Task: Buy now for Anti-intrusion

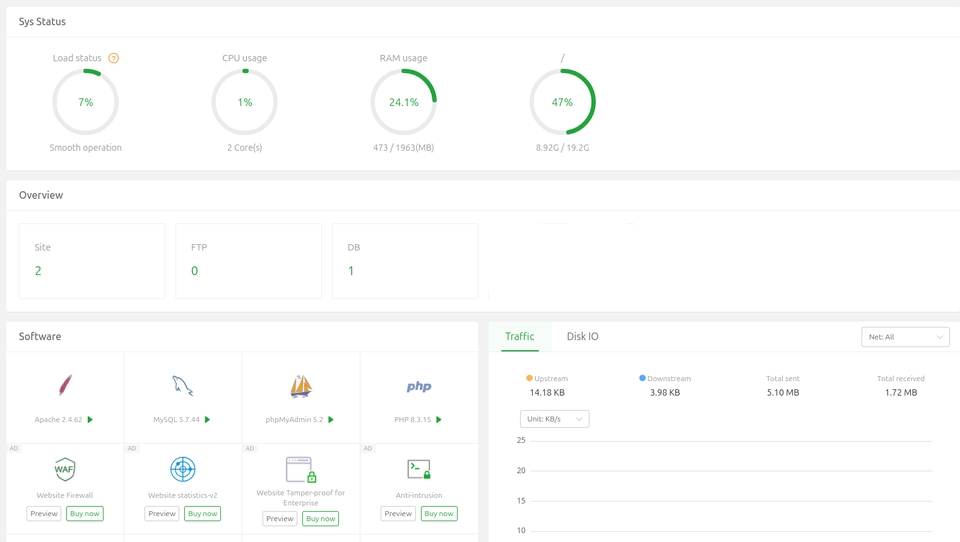Action: [x=439, y=513]
